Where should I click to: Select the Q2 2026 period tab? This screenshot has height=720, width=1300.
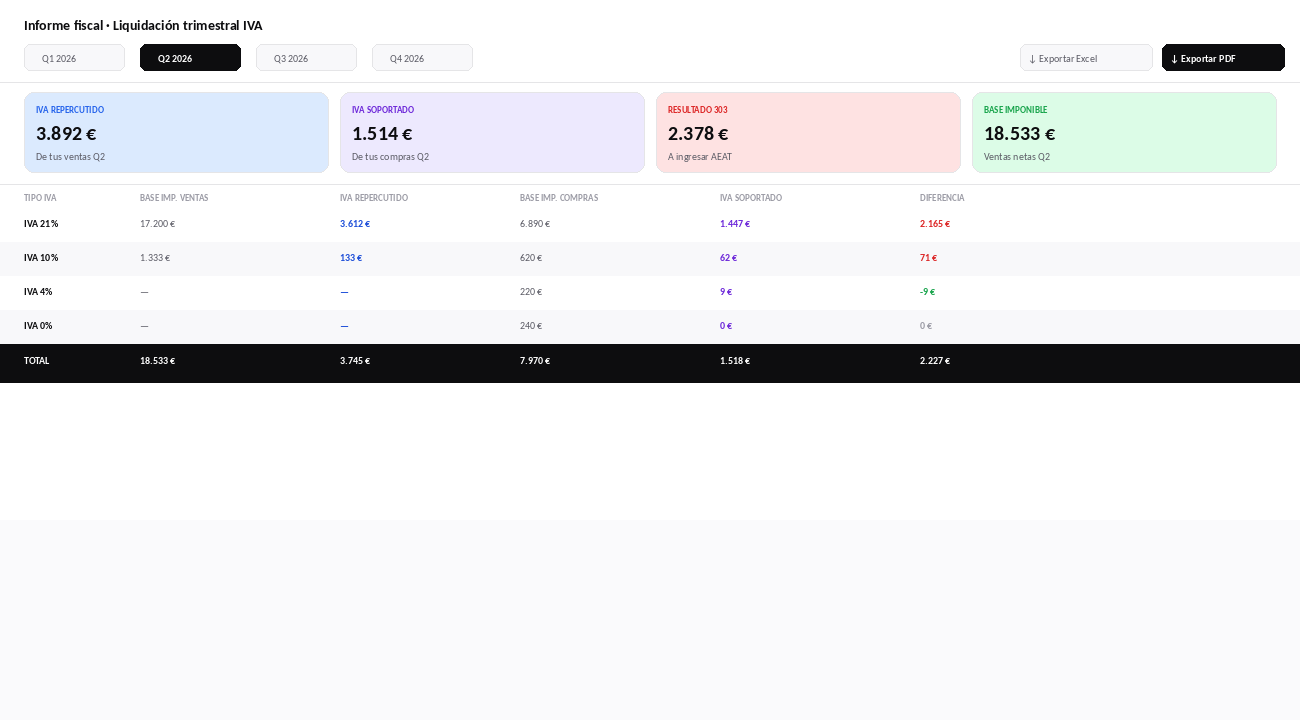coord(190,58)
